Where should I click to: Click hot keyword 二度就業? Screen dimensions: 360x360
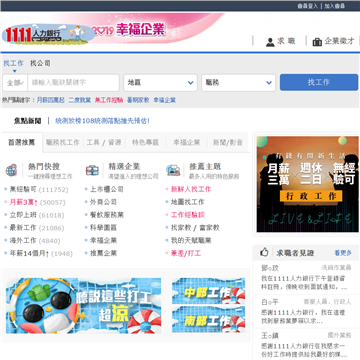(80, 100)
